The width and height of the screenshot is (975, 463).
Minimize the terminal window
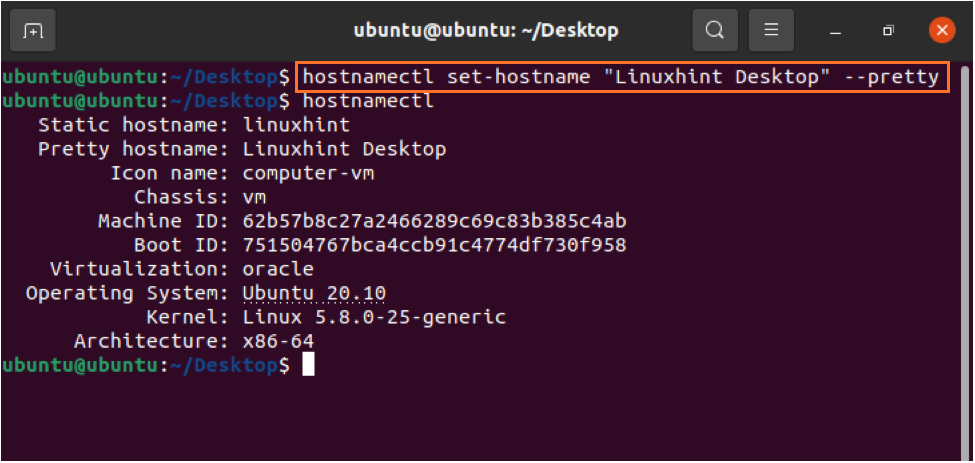836,30
